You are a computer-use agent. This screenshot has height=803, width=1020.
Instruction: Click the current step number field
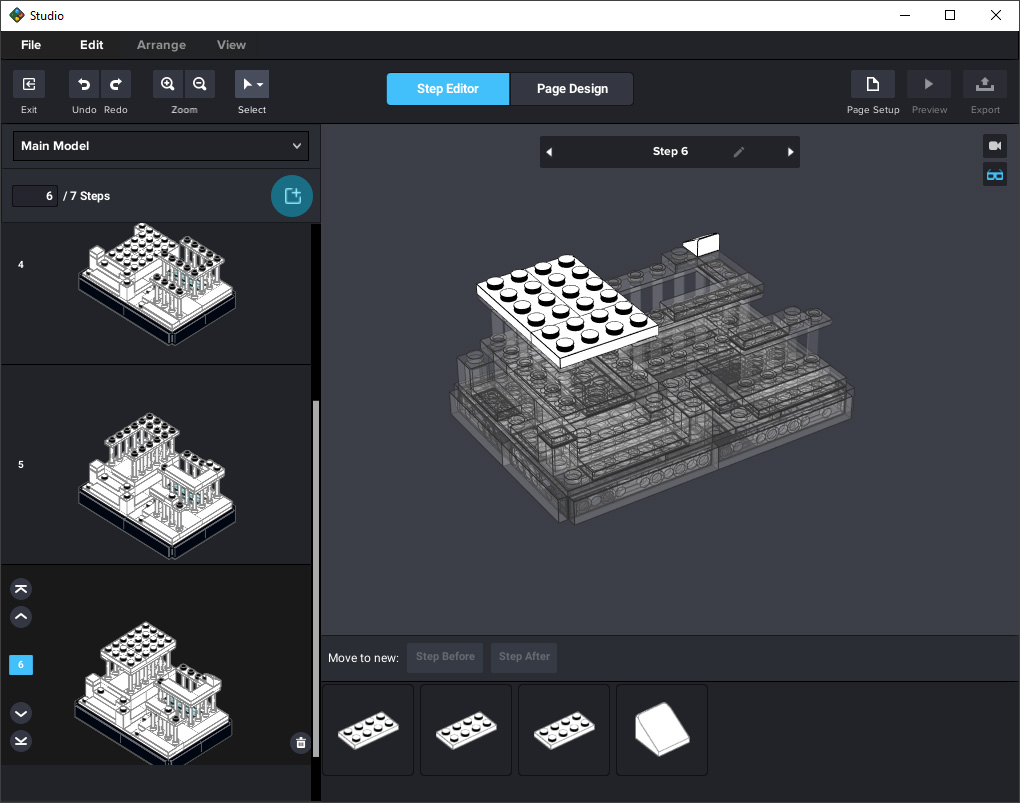pyautogui.click(x=35, y=196)
